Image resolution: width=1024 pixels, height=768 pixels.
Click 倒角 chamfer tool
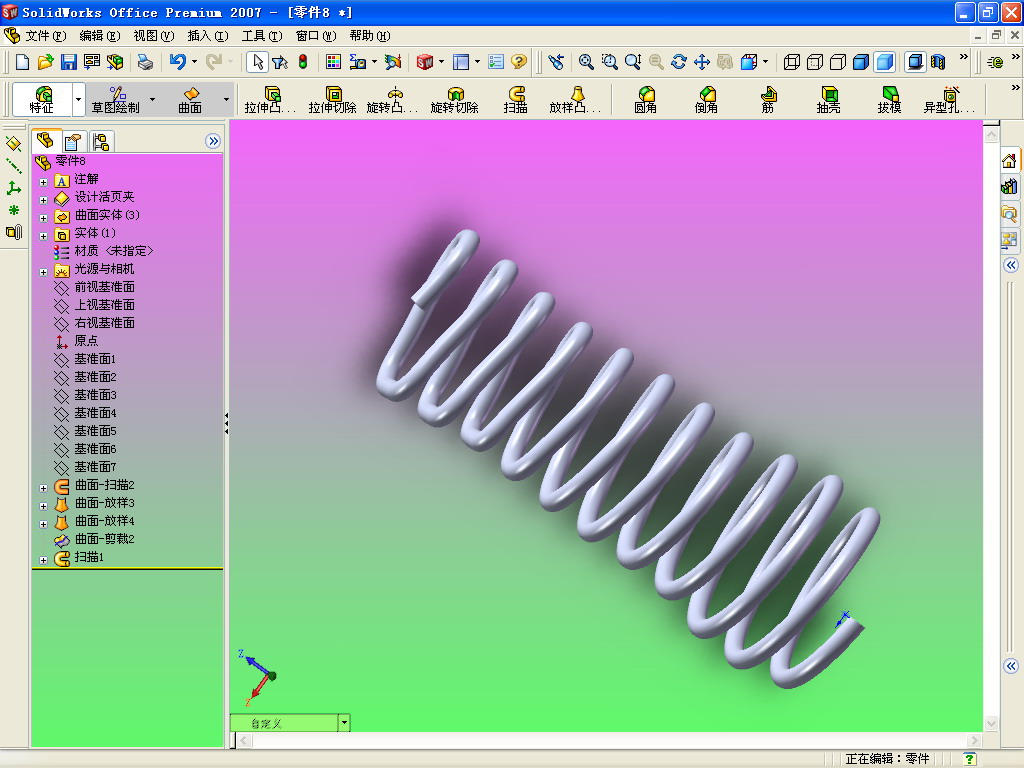click(x=707, y=99)
